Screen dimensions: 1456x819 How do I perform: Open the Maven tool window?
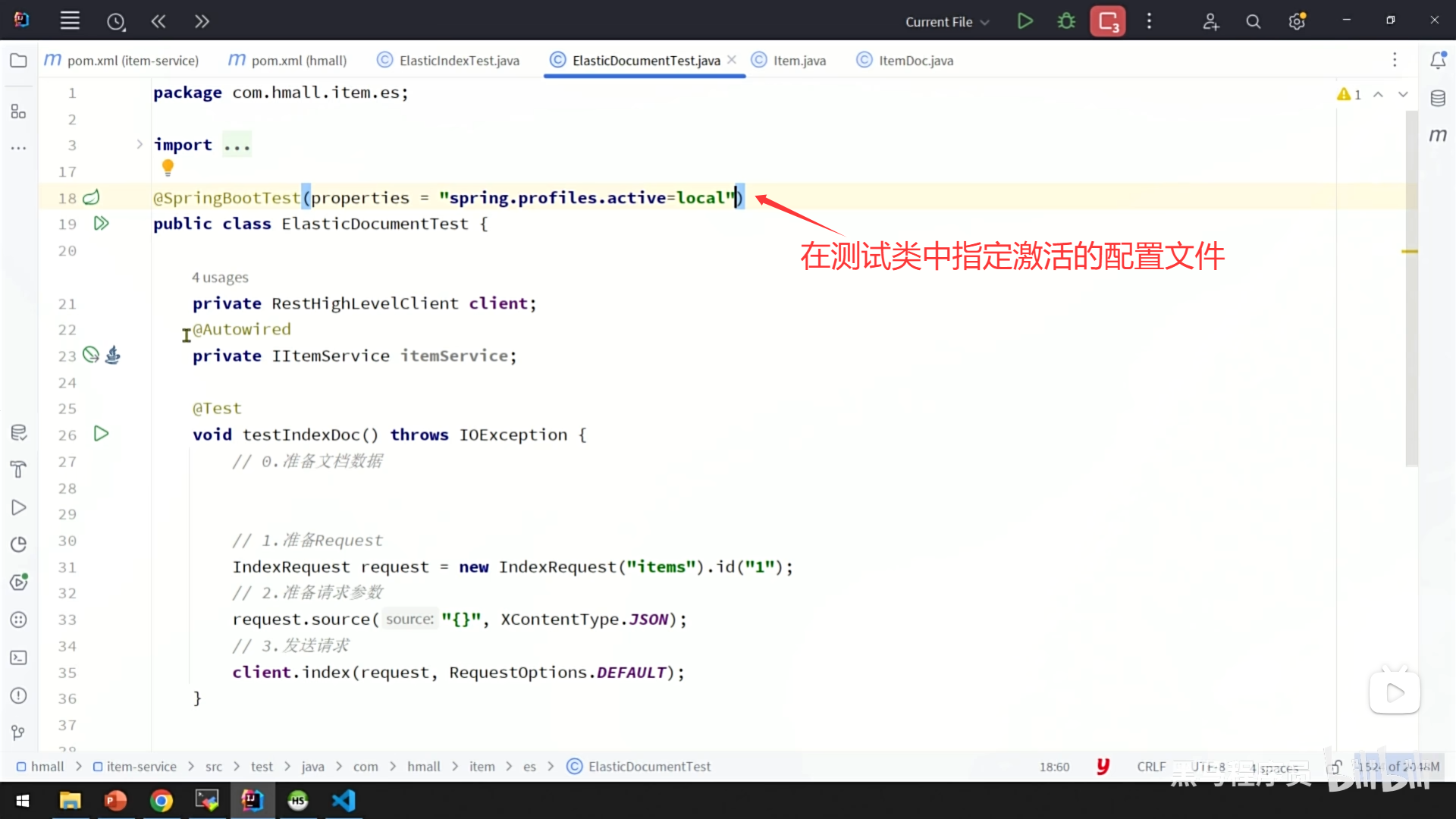(x=1438, y=135)
